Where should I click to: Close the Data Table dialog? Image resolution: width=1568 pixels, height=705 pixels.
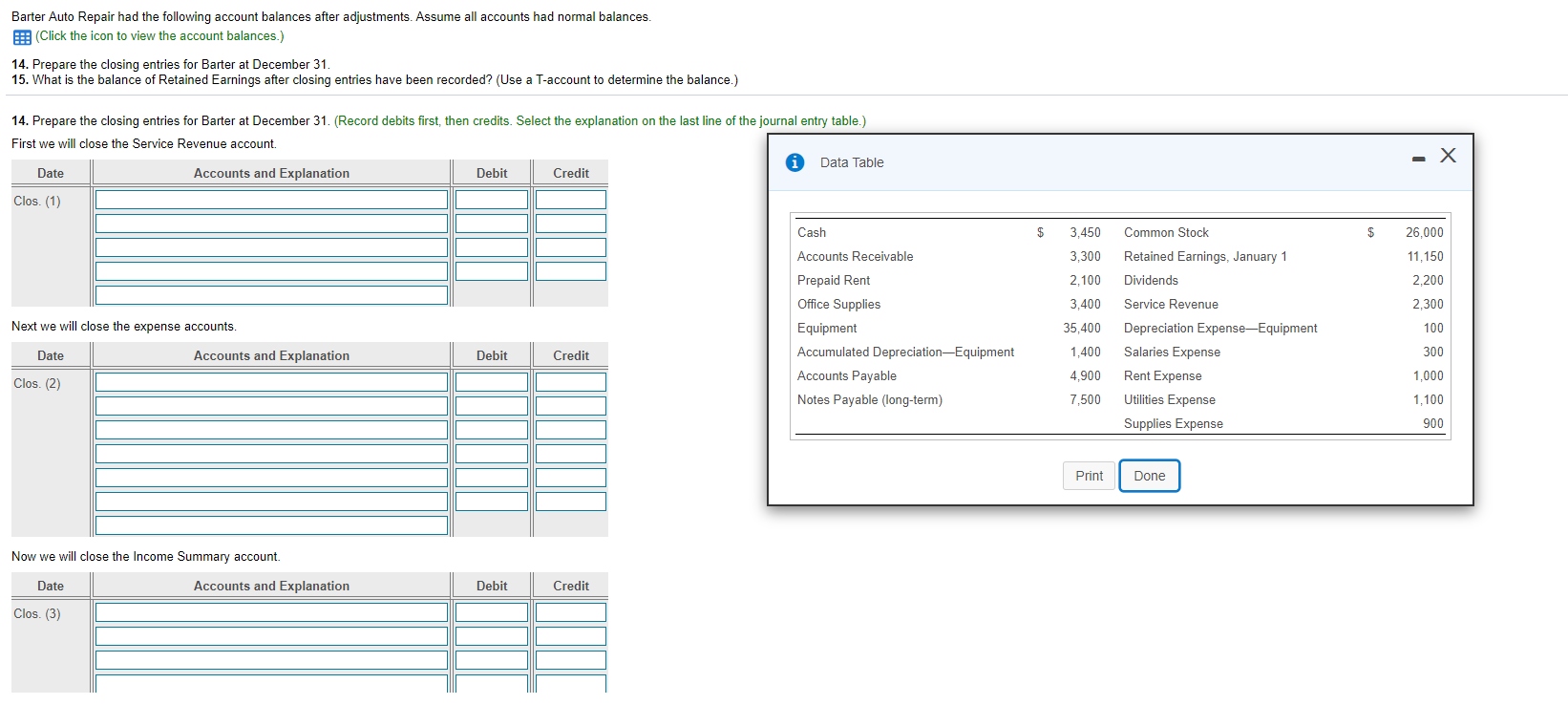point(1448,155)
